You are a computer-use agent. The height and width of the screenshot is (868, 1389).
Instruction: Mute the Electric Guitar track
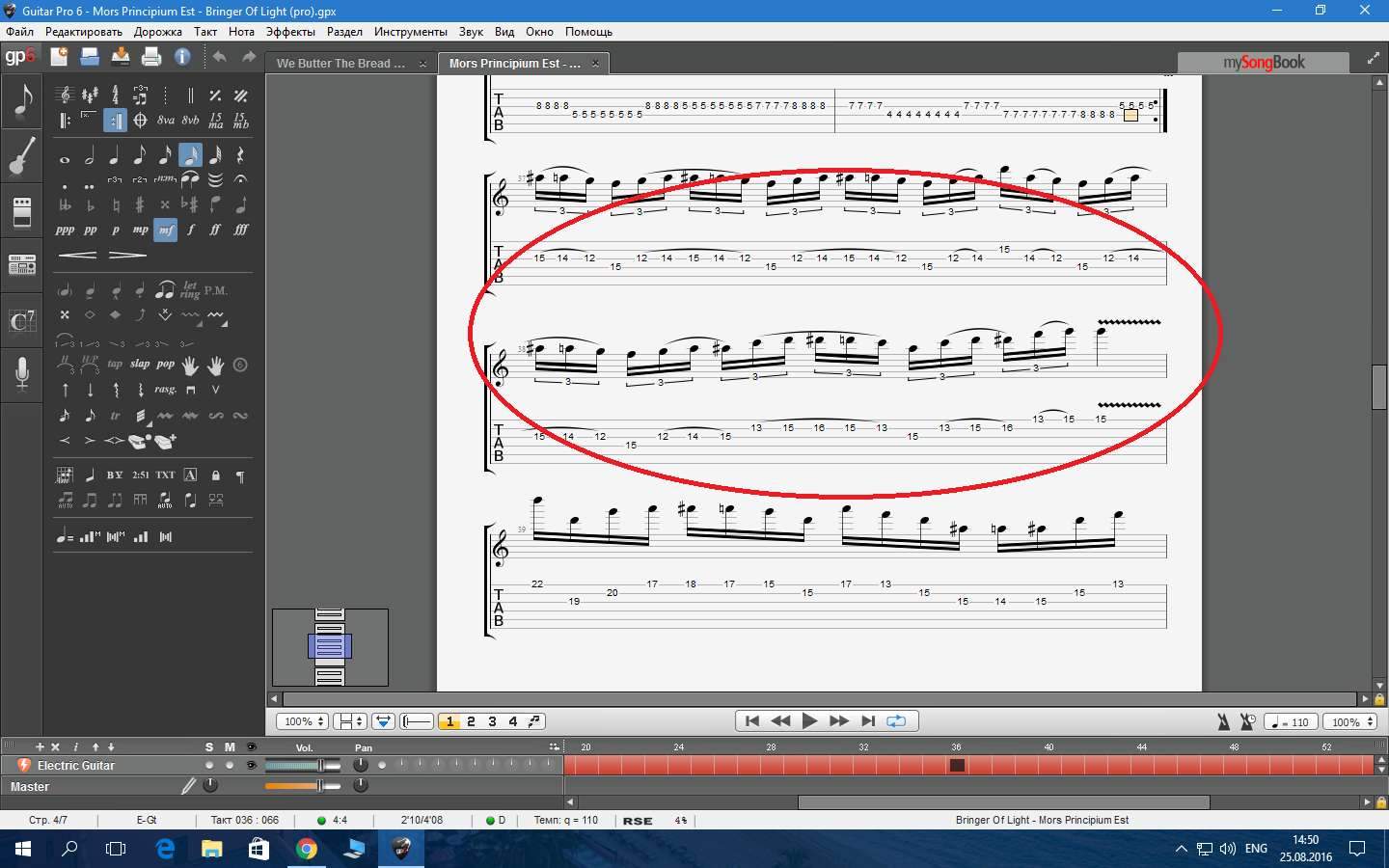pos(230,765)
